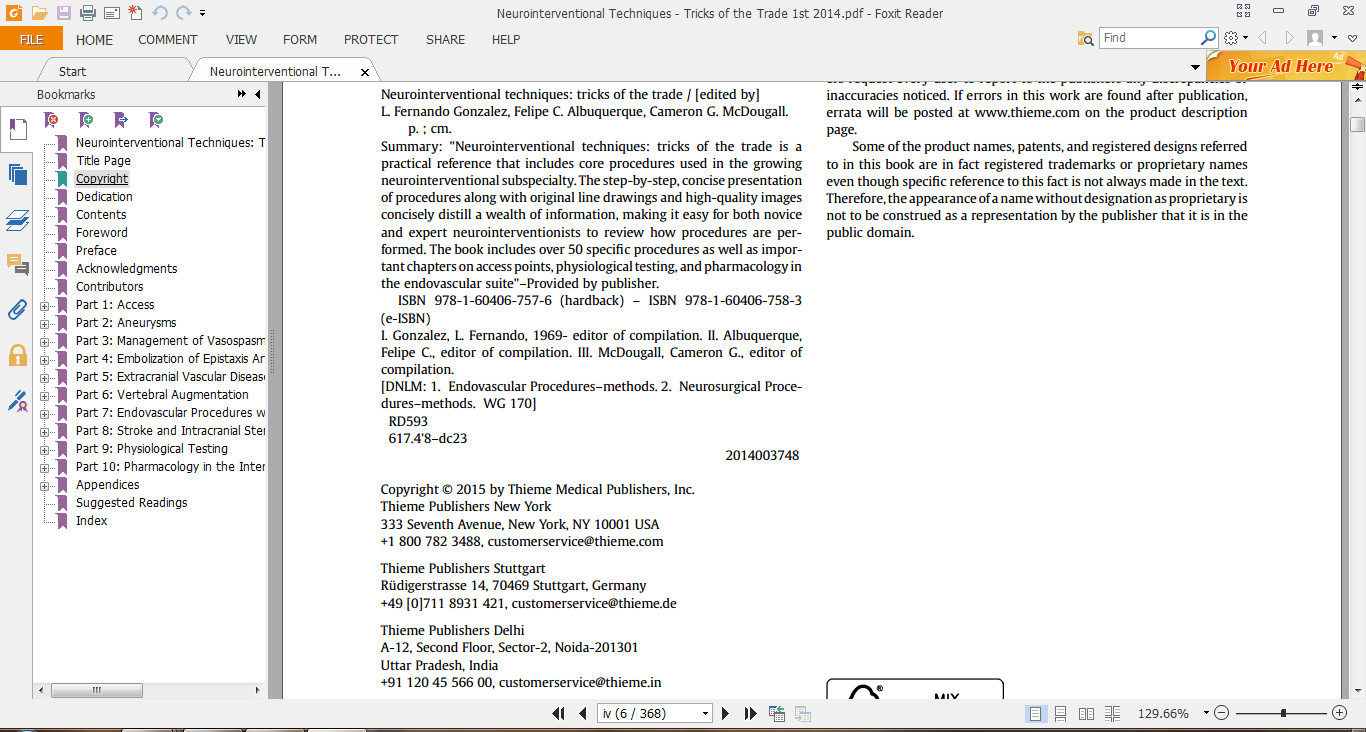Image resolution: width=1366 pixels, height=732 pixels.
Task: Expand the Part 1: Access bookmark
Action: point(44,305)
